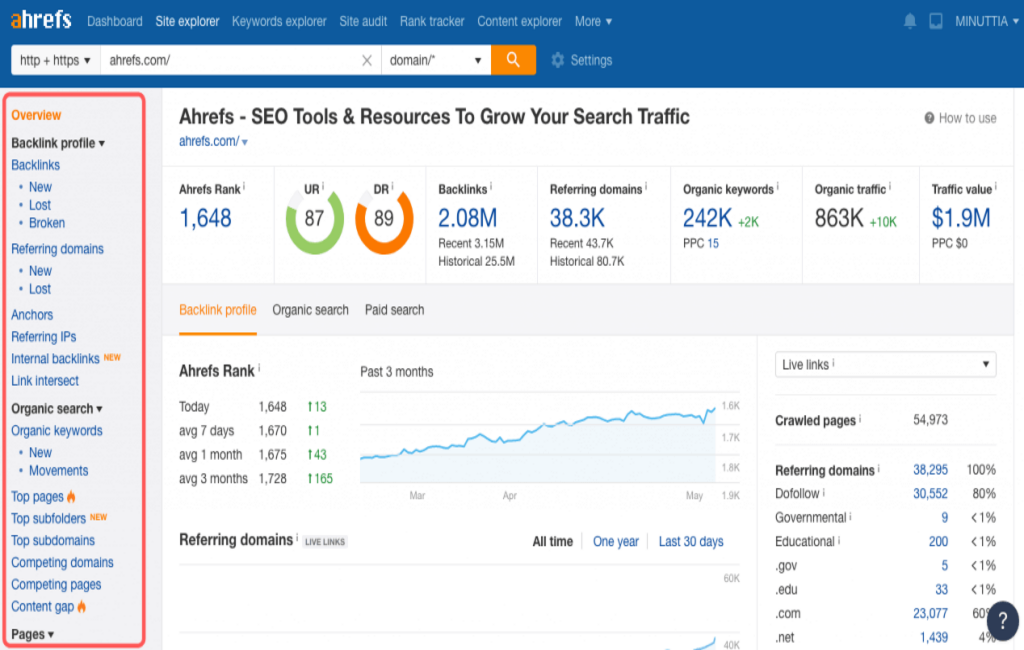This screenshot has height=650, width=1024.
Task: Open Settings gear icon
Action: [x=558, y=60]
